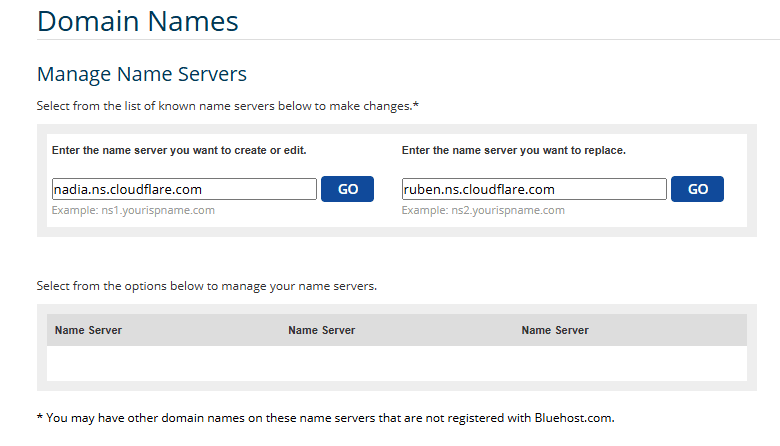This screenshot has height=446, width=780.
Task: Click the Bluehost.com text in the footnote
Action: [575, 418]
